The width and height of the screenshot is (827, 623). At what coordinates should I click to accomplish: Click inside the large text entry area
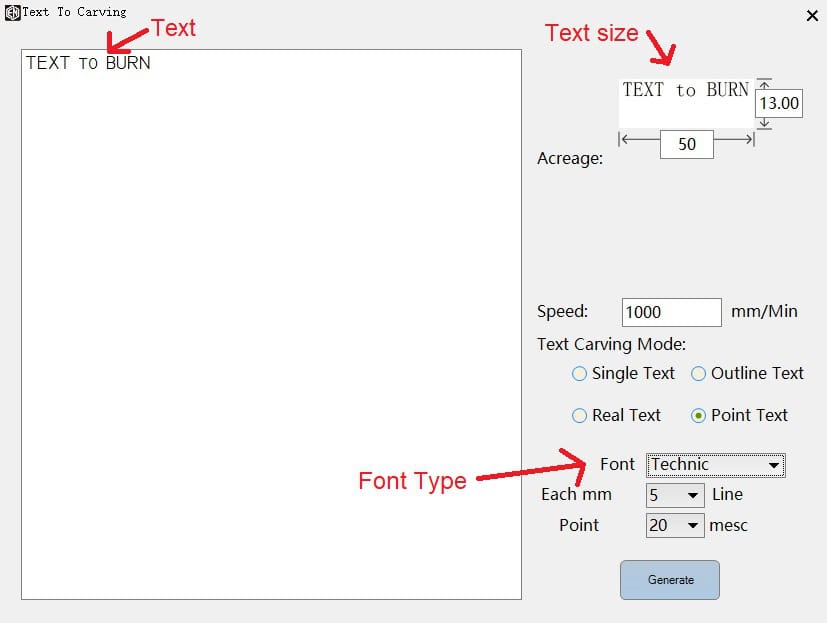click(x=271, y=324)
